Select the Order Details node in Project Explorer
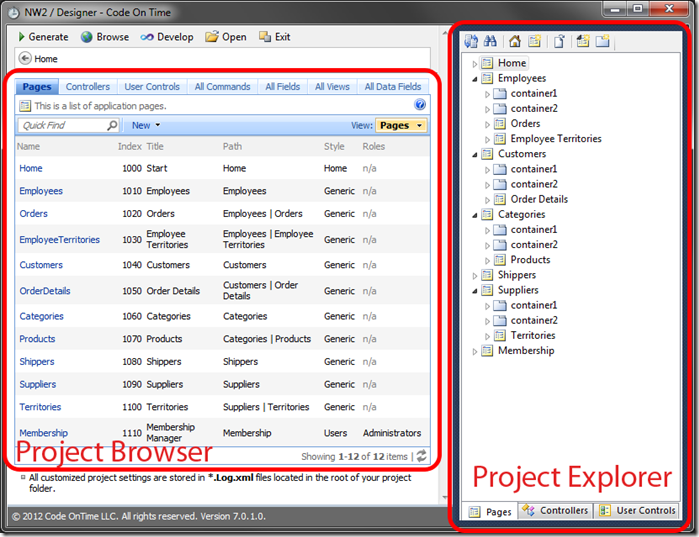Image resolution: width=699 pixels, height=537 pixels. click(539, 199)
